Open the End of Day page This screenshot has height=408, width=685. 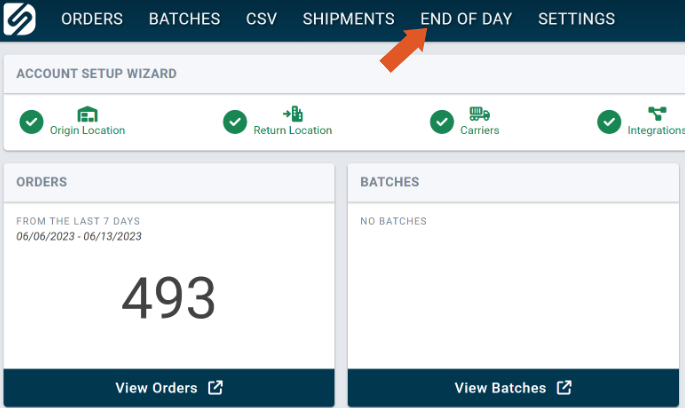coord(466,19)
